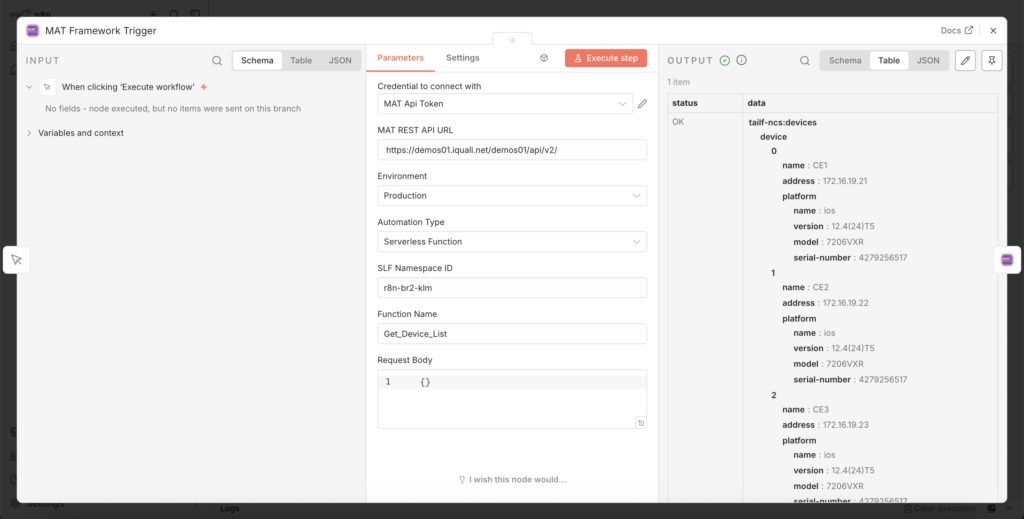Edit output data with the pencil icon
This screenshot has width=1024, height=519.
[965, 61]
